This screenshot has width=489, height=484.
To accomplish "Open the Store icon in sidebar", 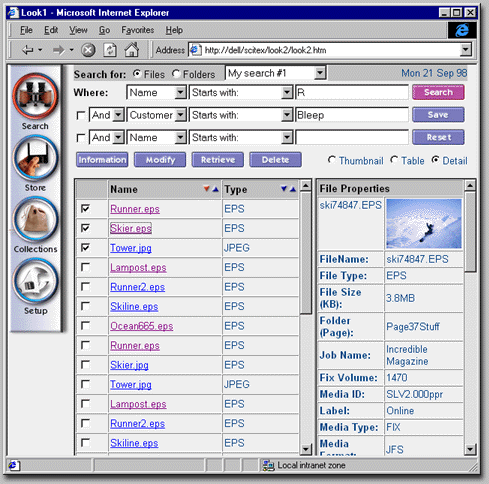I will click(x=35, y=158).
